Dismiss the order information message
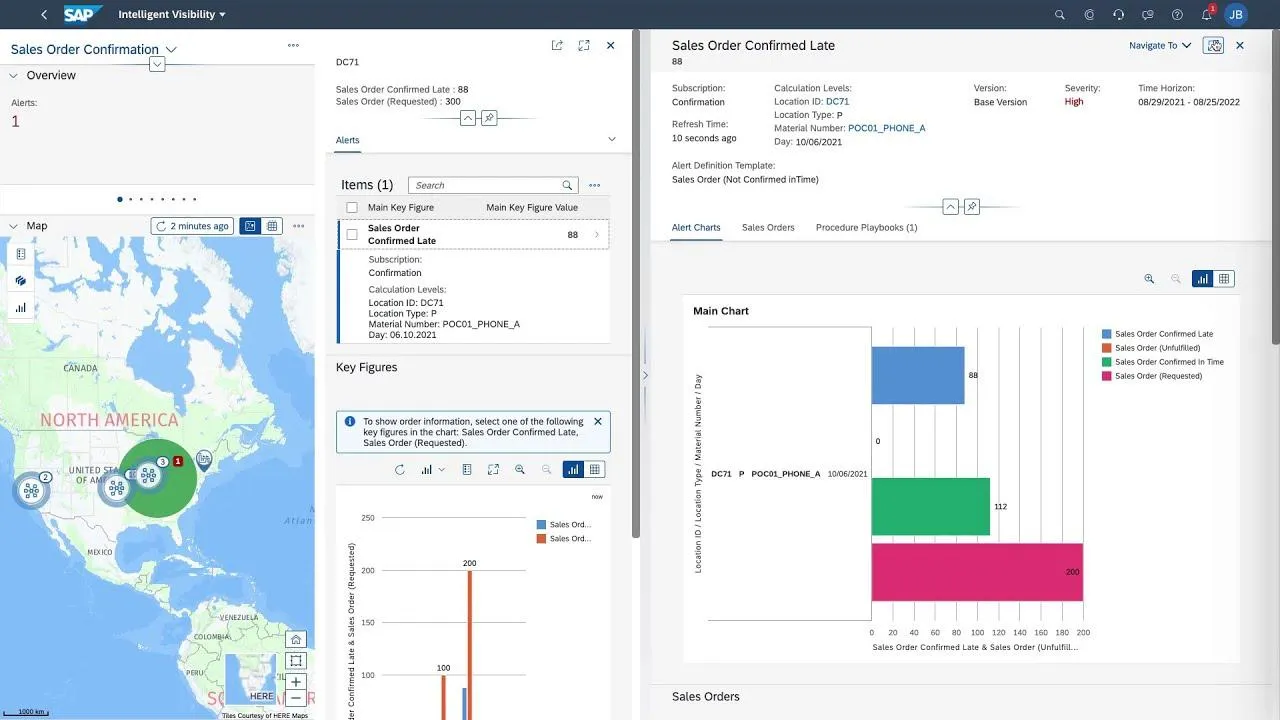This screenshot has width=1280, height=720. point(598,421)
